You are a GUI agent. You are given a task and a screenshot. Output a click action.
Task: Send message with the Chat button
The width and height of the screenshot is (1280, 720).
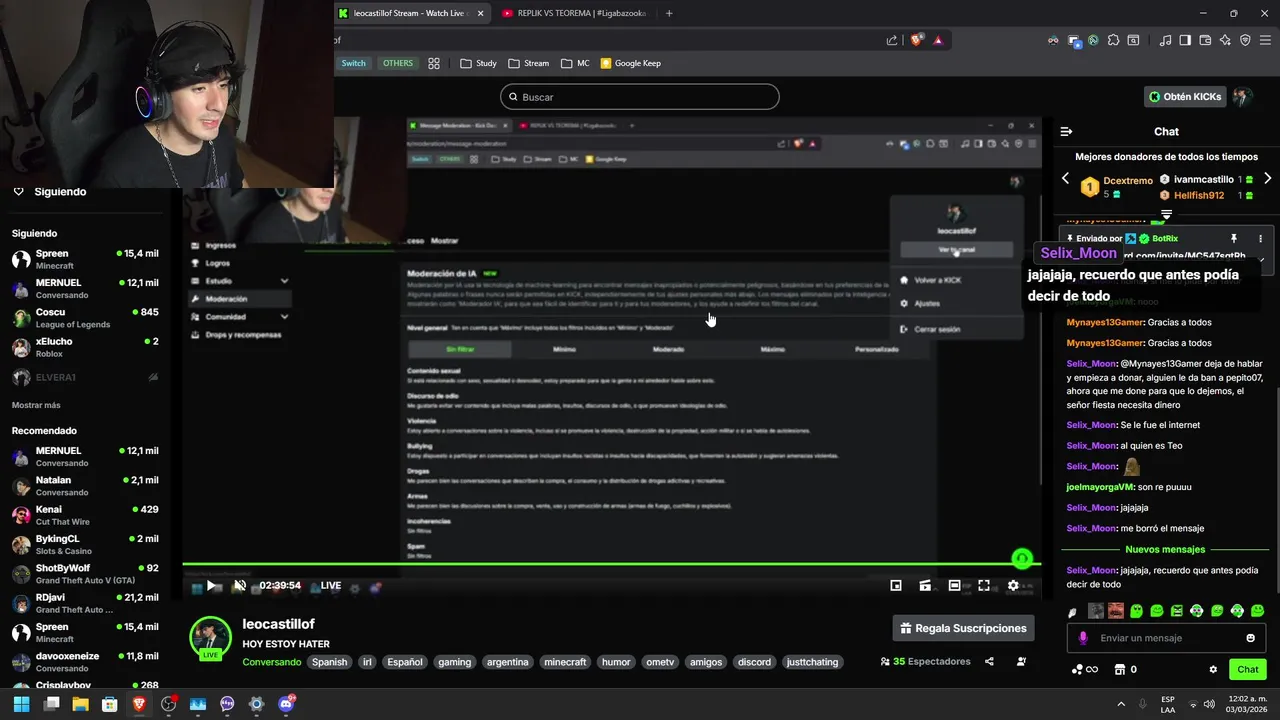[x=1248, y=669]
